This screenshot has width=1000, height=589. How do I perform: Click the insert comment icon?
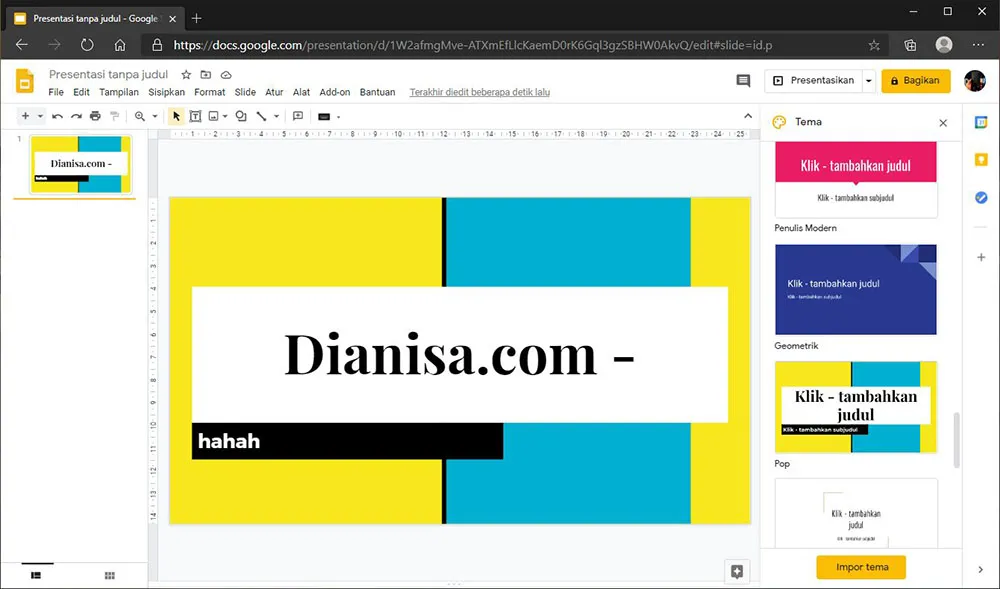pyautogui.click(x=298, y=117)
